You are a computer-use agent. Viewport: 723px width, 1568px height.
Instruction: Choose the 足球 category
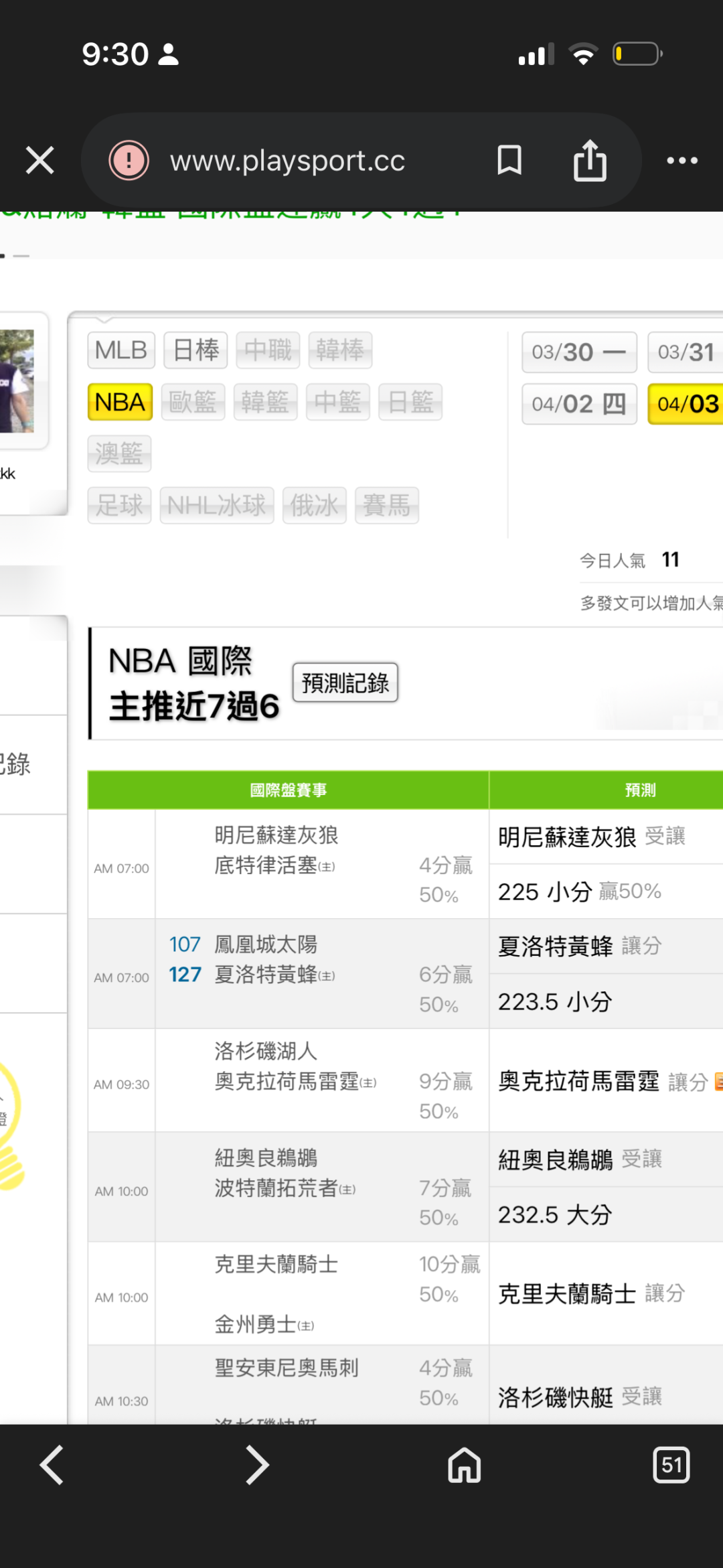pyautogui.click(x=119, y=505)
